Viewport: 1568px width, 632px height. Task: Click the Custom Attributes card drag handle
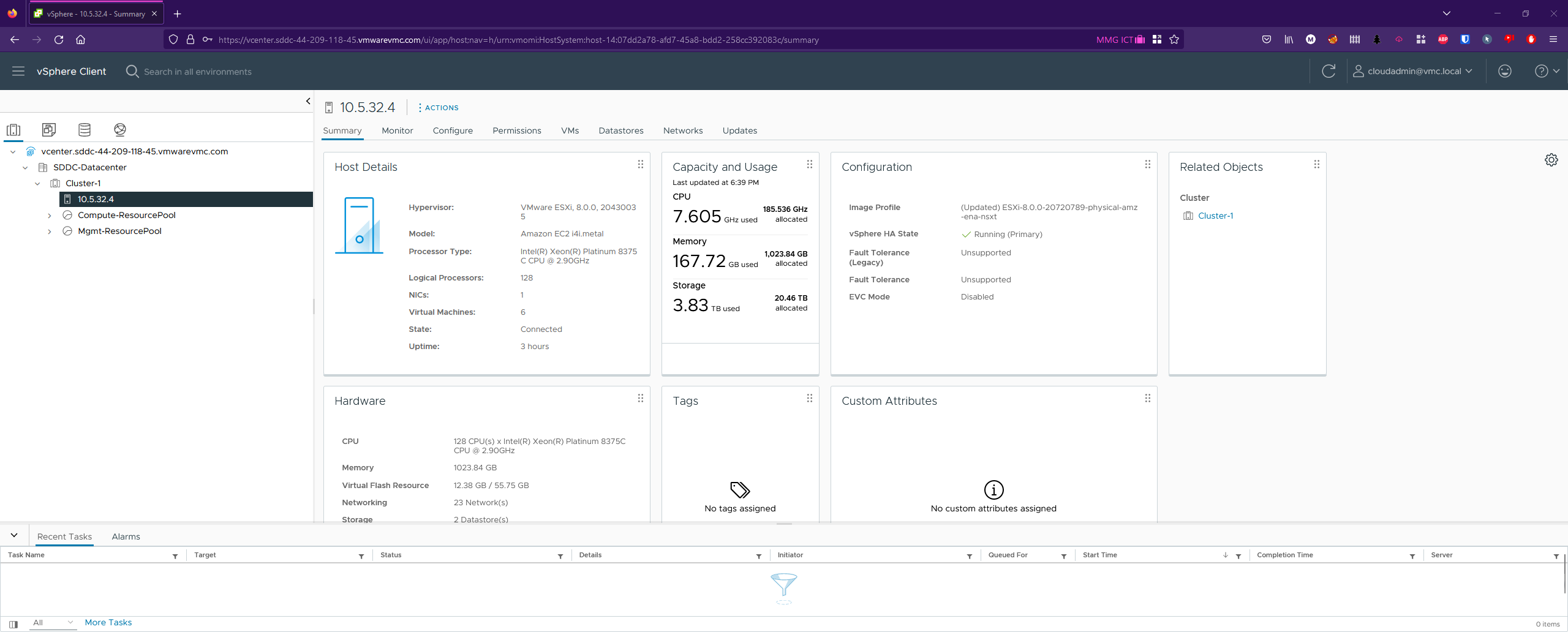1148,398
